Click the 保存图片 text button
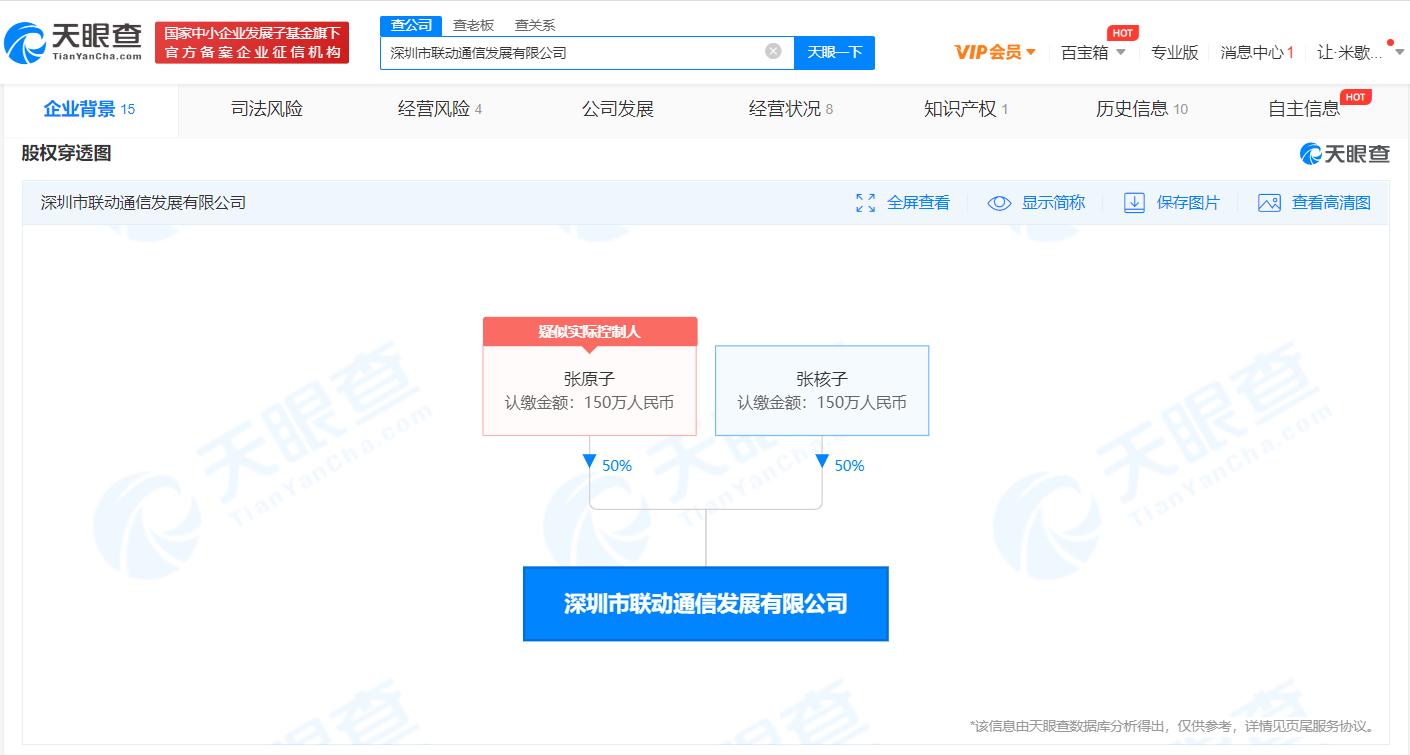The image size is (1410, 755). tap(1188, 203)
